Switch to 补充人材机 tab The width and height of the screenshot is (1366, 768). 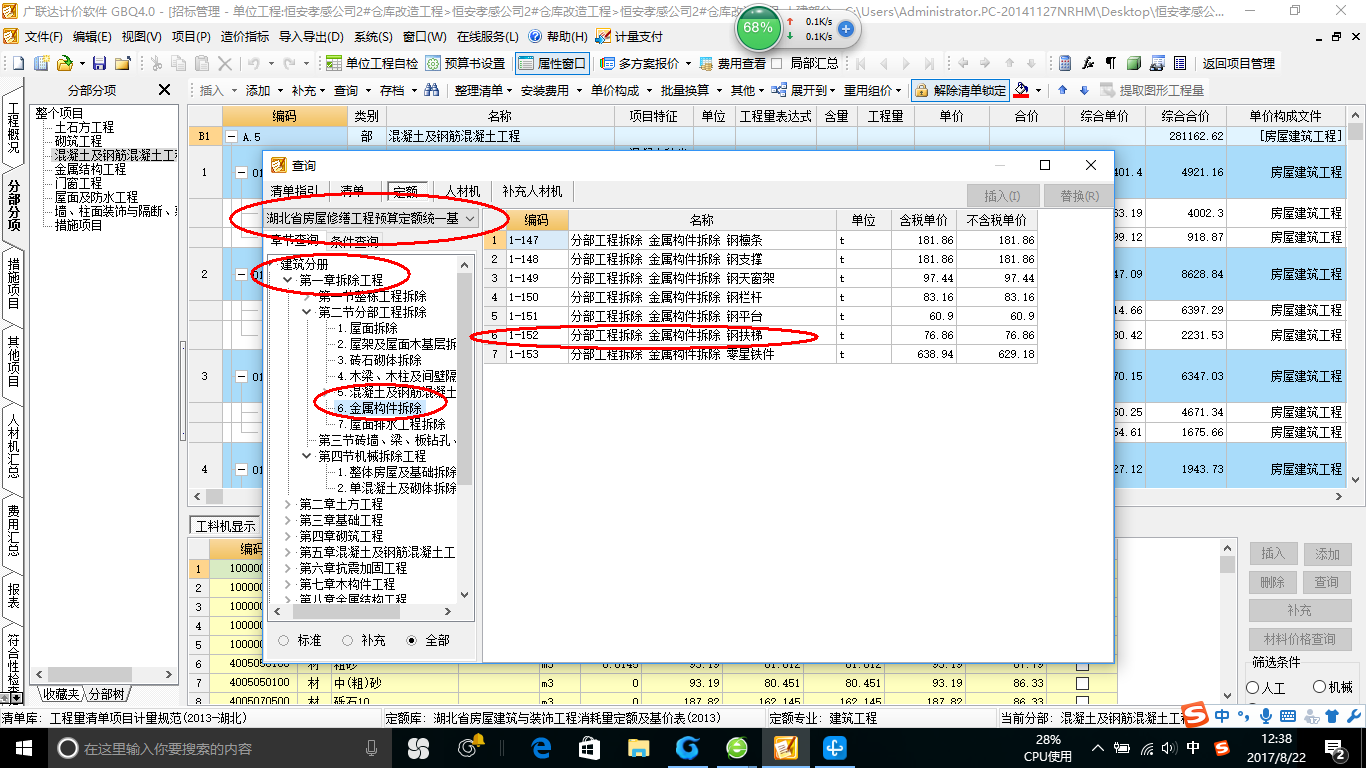click(532, 191)
